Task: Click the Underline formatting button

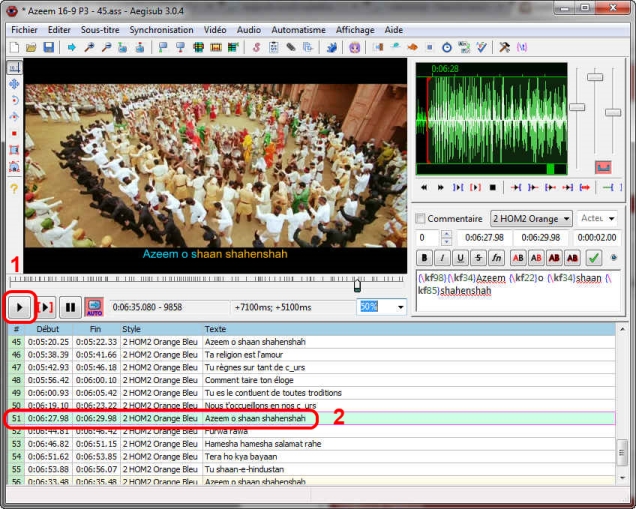Action: coord(460,257)
